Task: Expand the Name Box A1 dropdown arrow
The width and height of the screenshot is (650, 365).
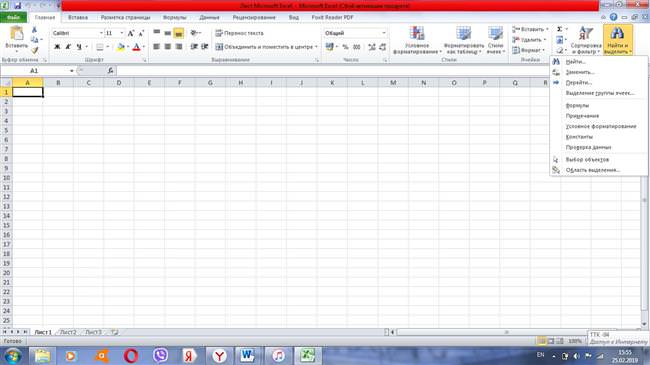Action: (71, 71)
